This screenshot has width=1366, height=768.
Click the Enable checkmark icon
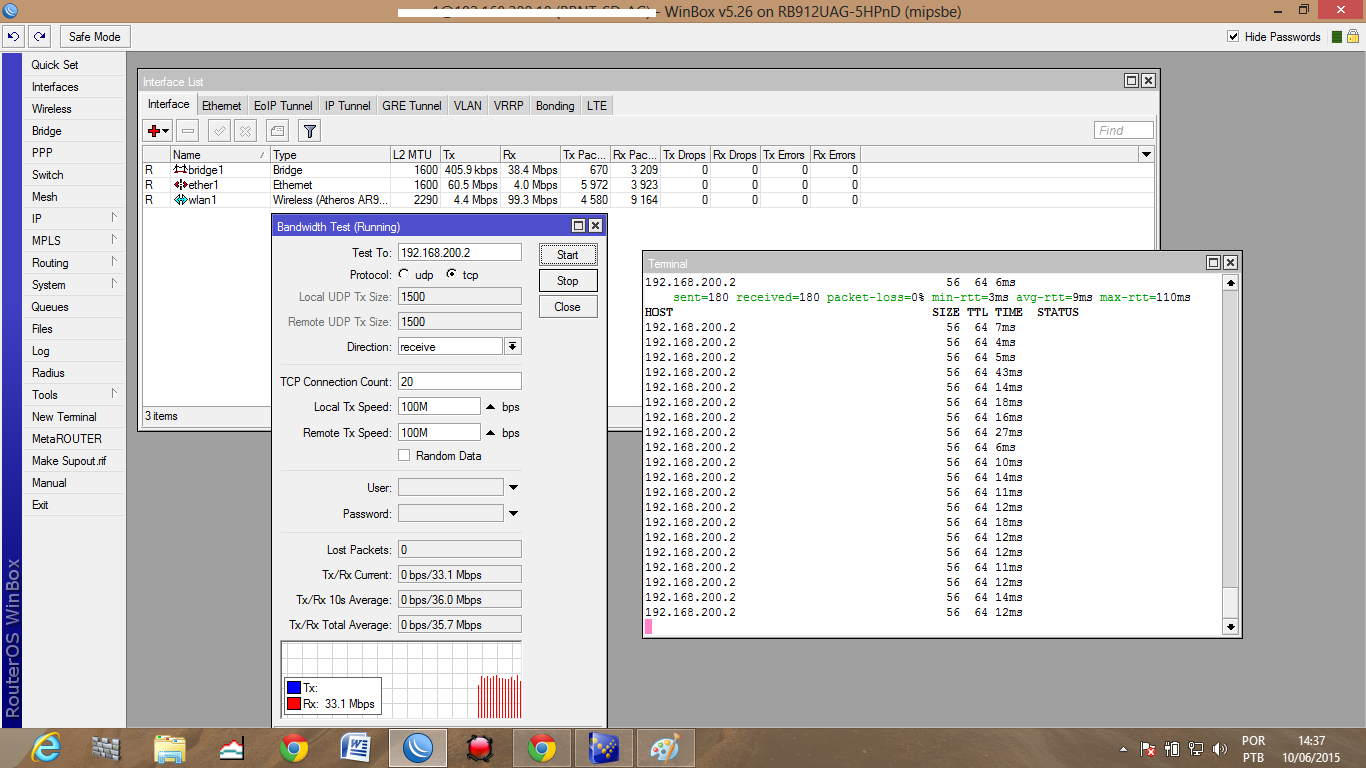click(x=219, y=131)
